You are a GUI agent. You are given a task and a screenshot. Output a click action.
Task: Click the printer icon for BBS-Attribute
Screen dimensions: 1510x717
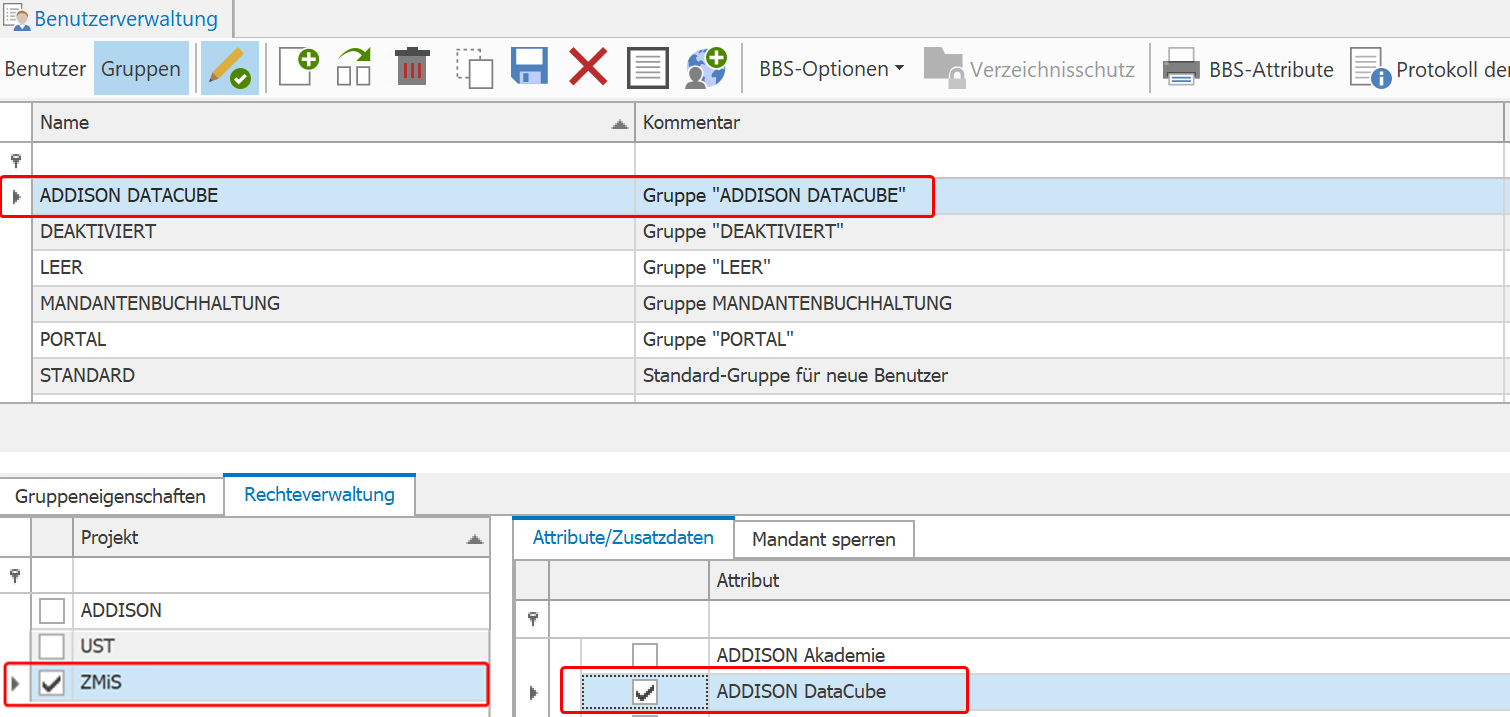coord(1181,69)
